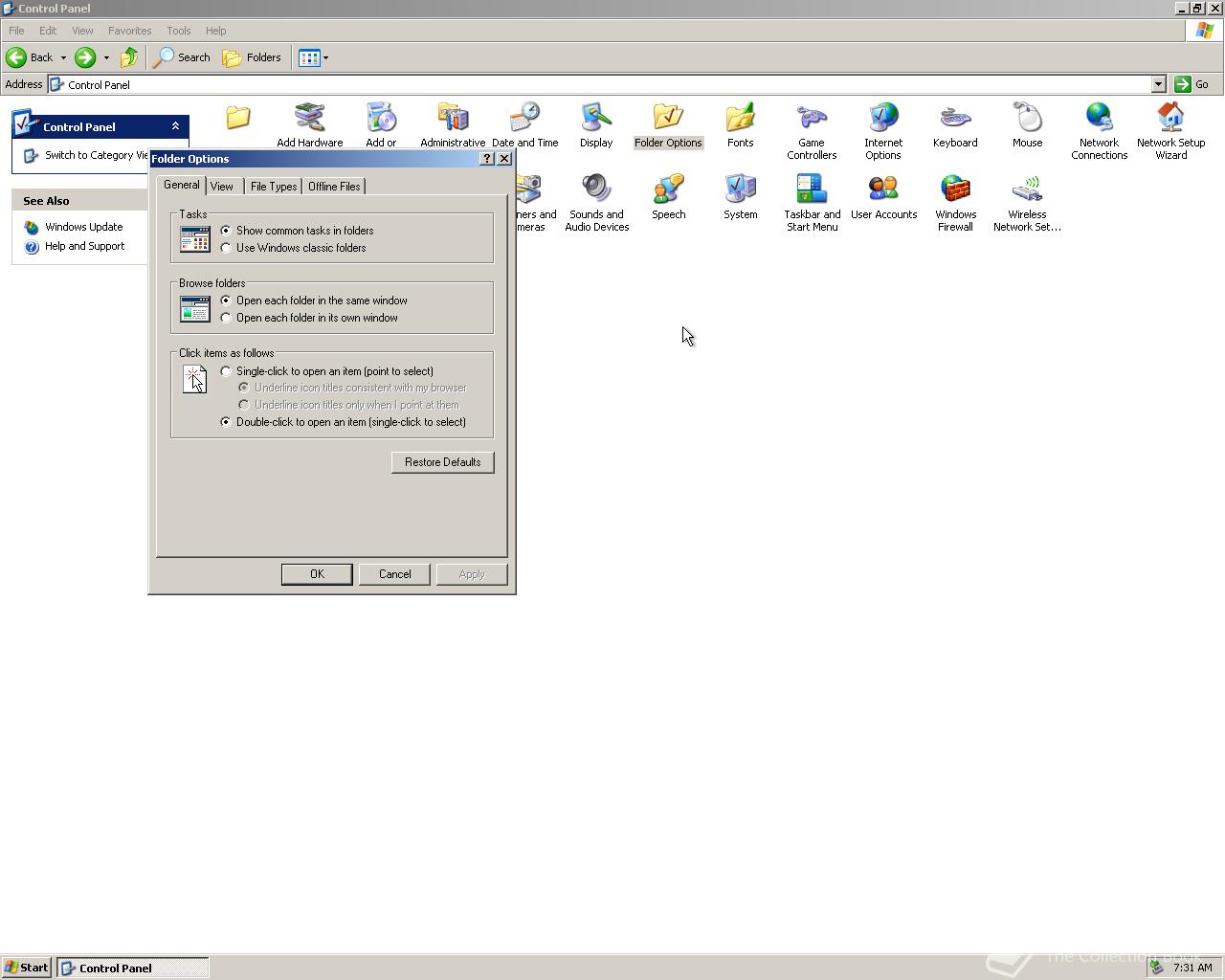Open the Display icon

(x=596, y=125)
